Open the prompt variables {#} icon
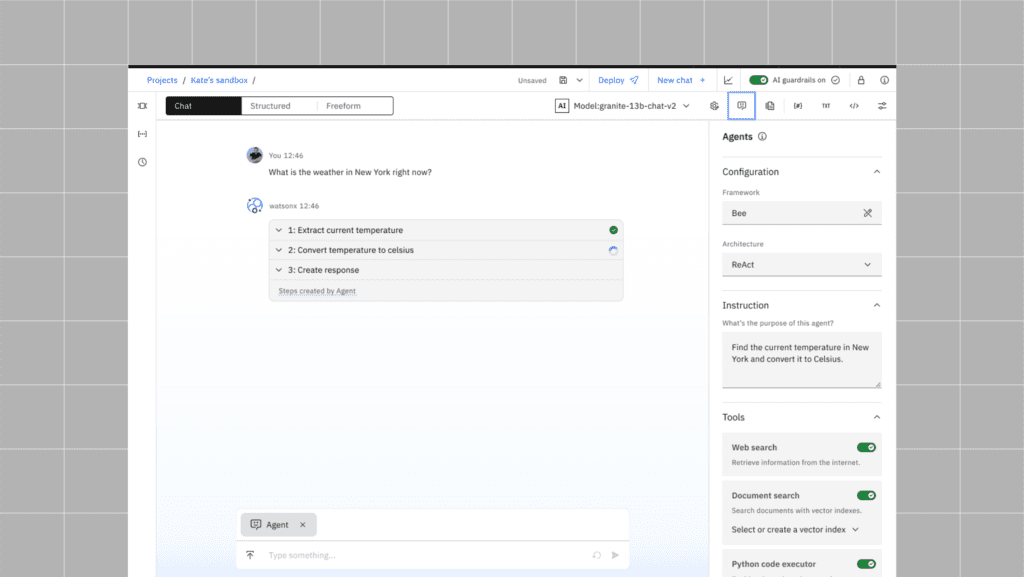The height and width of the screenshot is (577, 1024). [798, 106]
